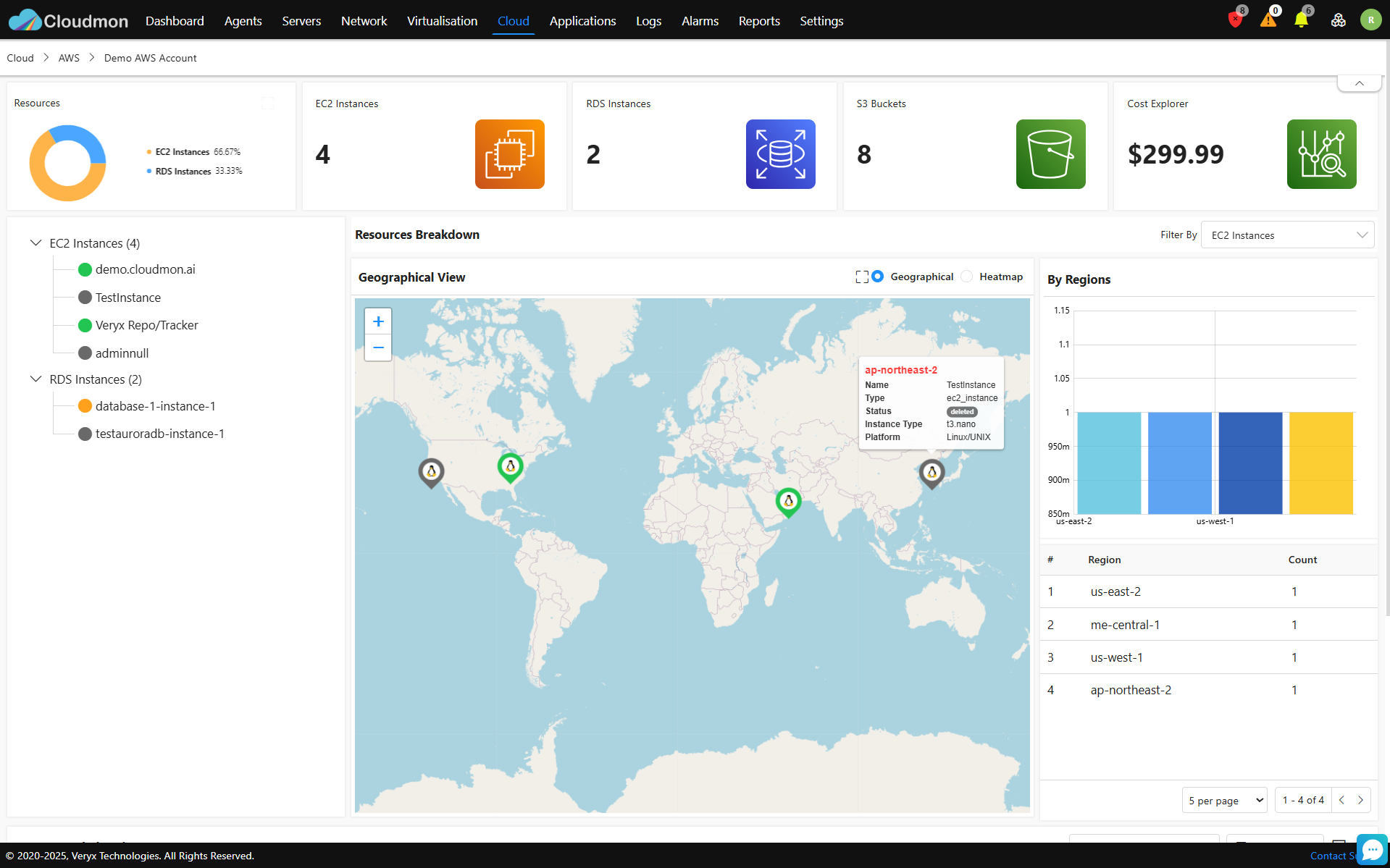
Task: Click the medium blue bar in By Regions chart
Action: pos(1180,463)
